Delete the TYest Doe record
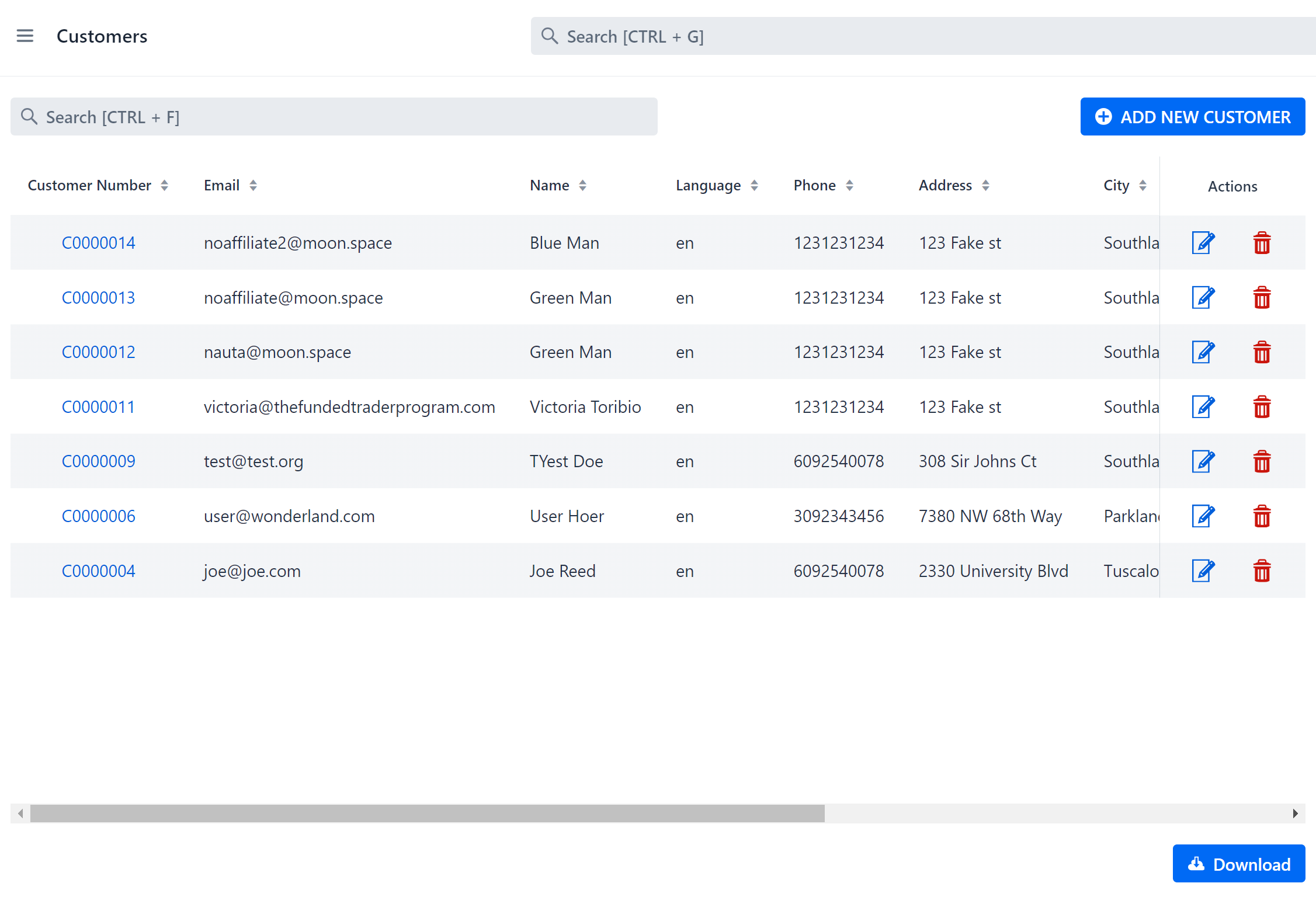This screenshot has width=1316, height=897. tap(1262, 461)
